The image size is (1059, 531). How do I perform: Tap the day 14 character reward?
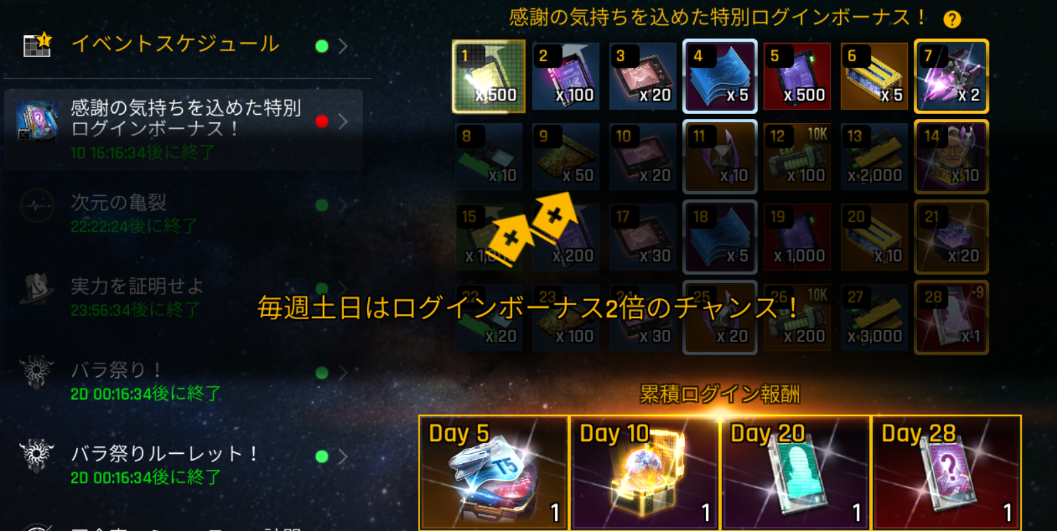coord(951,157)
